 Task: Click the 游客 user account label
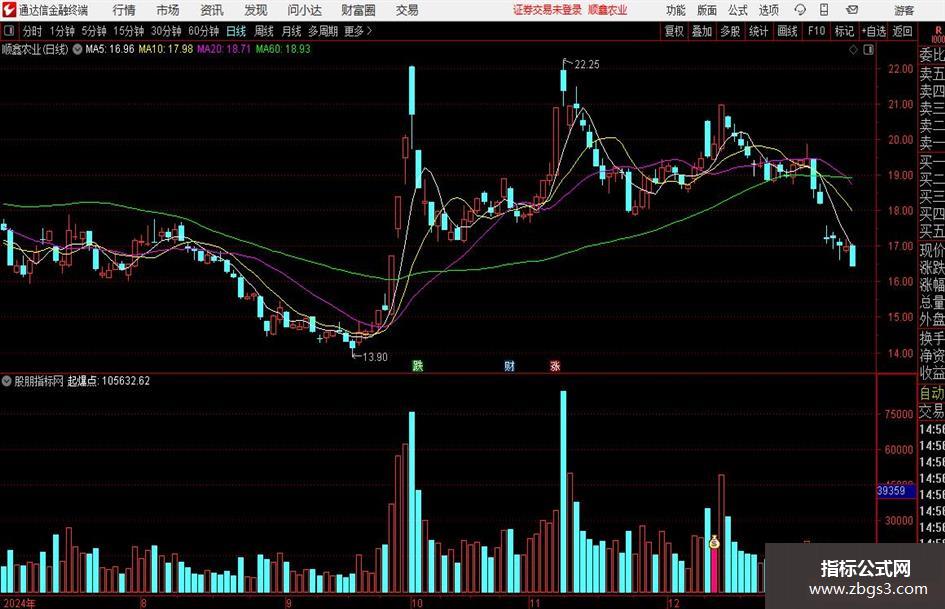pyautogui.click(x=904, y=10)
